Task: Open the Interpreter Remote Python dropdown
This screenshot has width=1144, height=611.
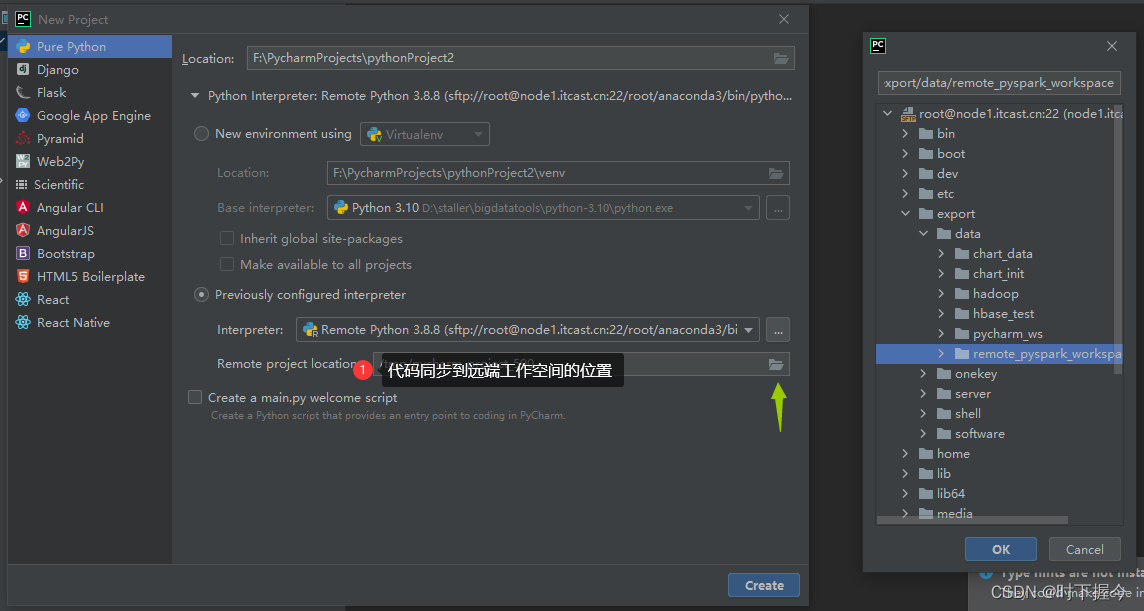Action: pos(527,330)
